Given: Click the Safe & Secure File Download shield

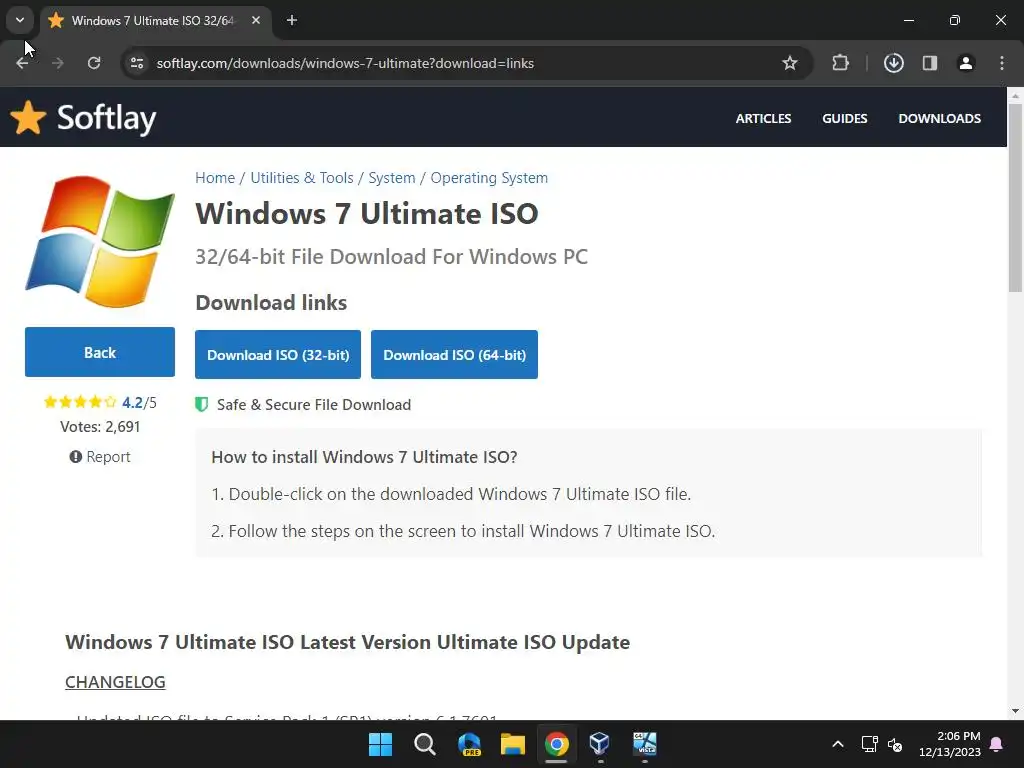Looking at the screenshot, I should 202,404.
